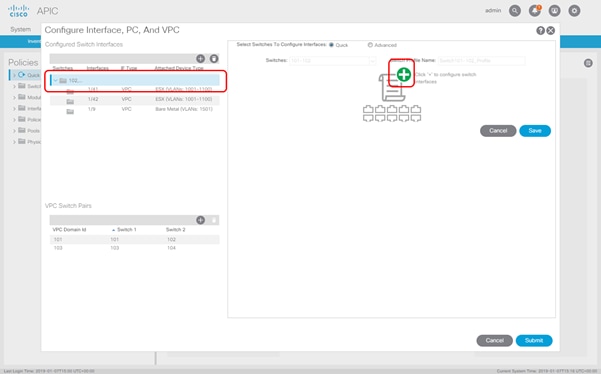
Task: Open the System menu
Action: [x=20, y=29]
